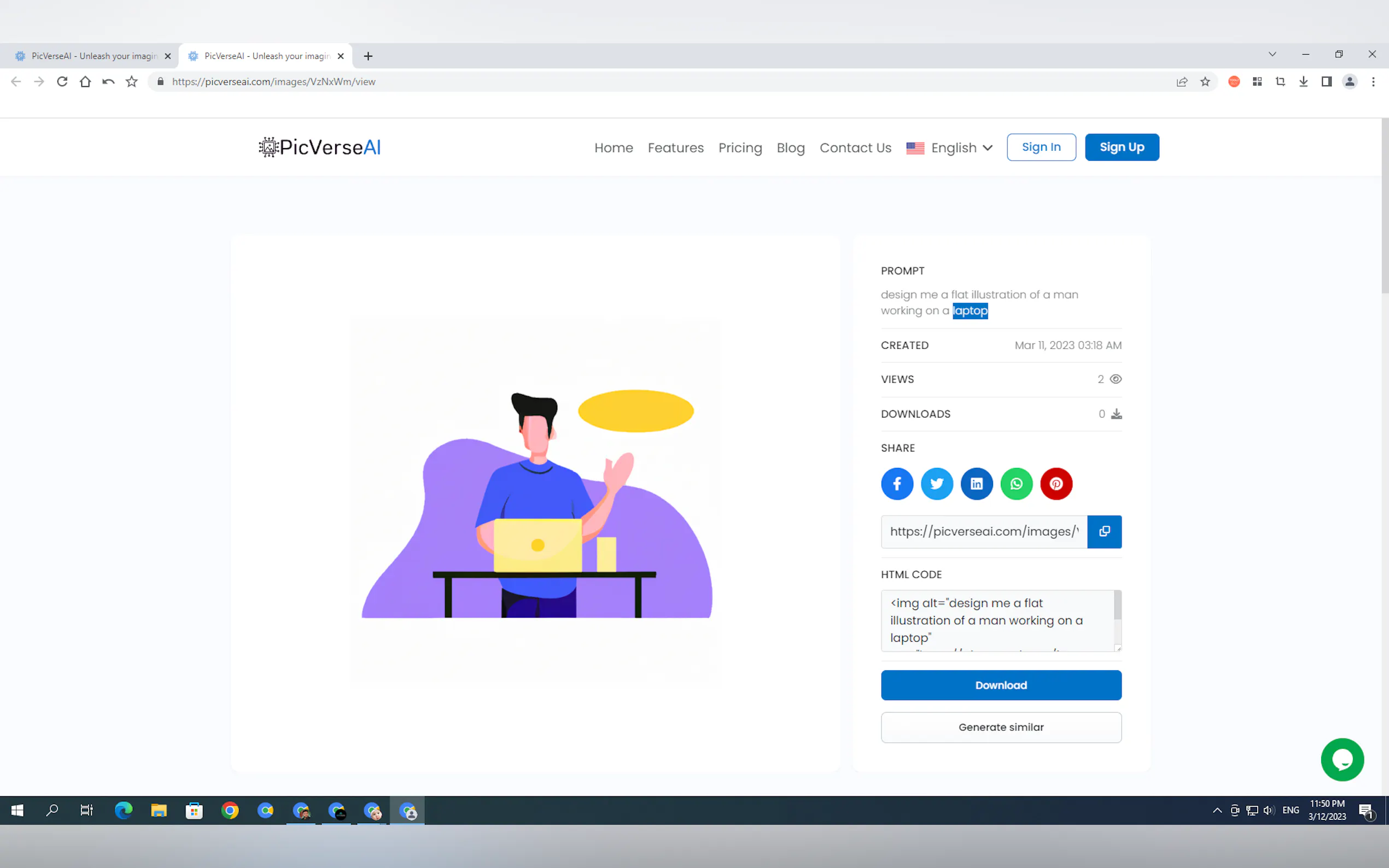Expand the tab search chevron

[x=1272, y=54]
